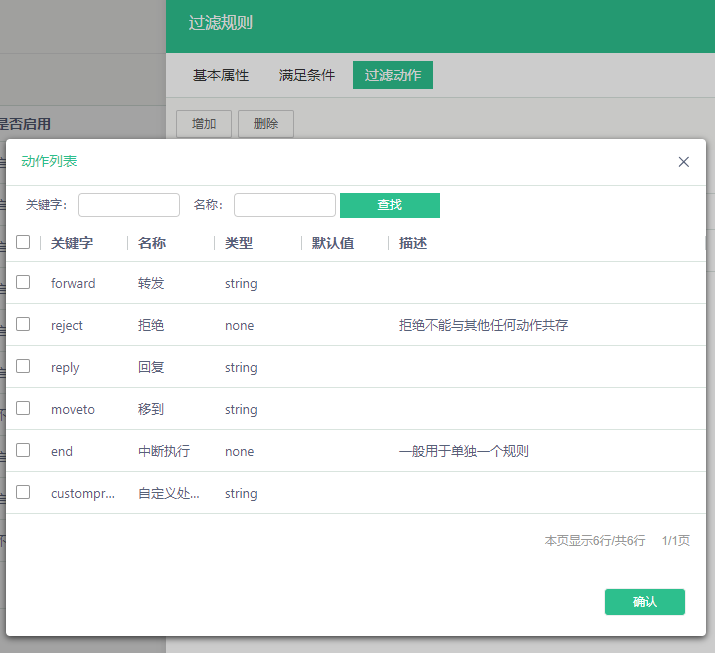Check the moveto row checkbox
The image size is (715, 653).
[23, 408]
